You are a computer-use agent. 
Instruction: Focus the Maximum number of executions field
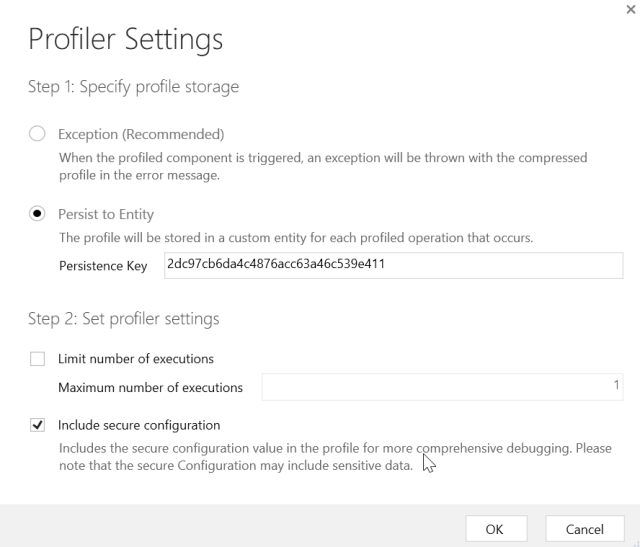click(443, 387)
